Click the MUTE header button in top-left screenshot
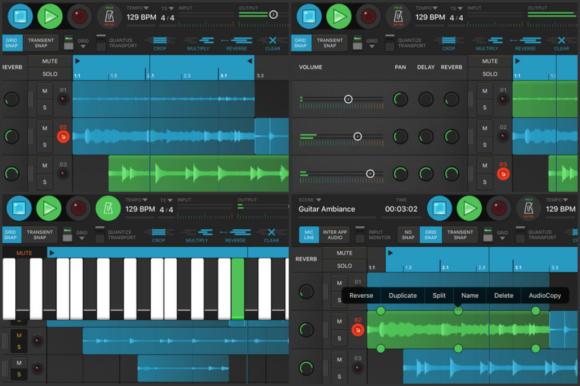 (50, 61)
